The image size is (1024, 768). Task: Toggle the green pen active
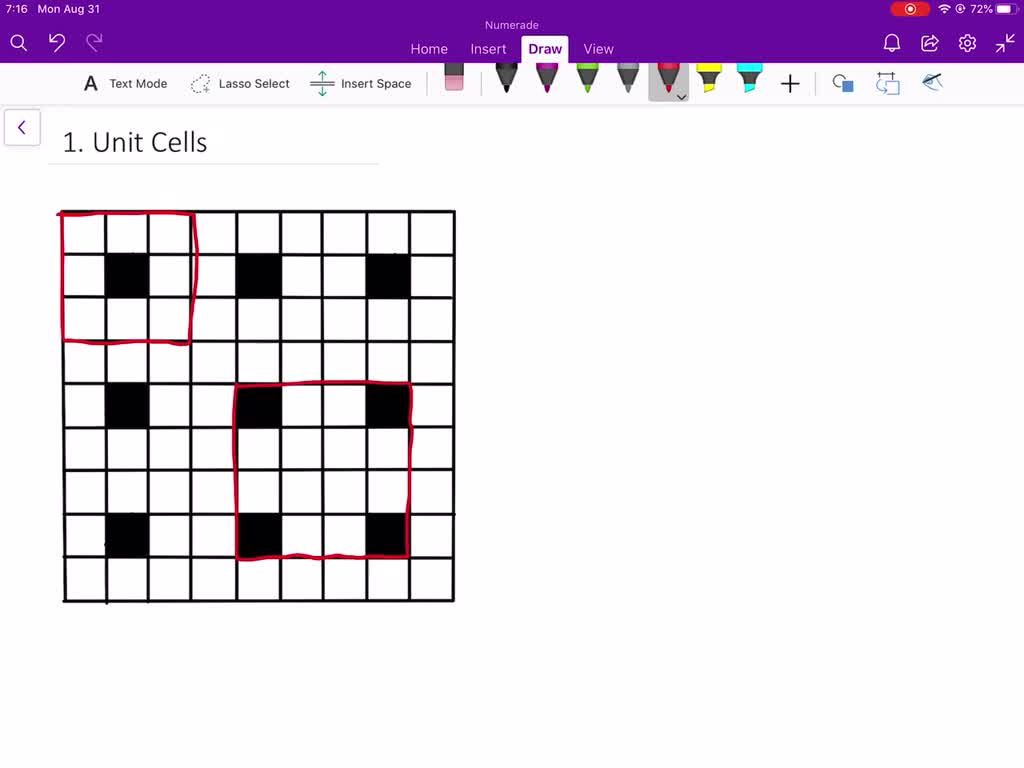pos(587,80)
